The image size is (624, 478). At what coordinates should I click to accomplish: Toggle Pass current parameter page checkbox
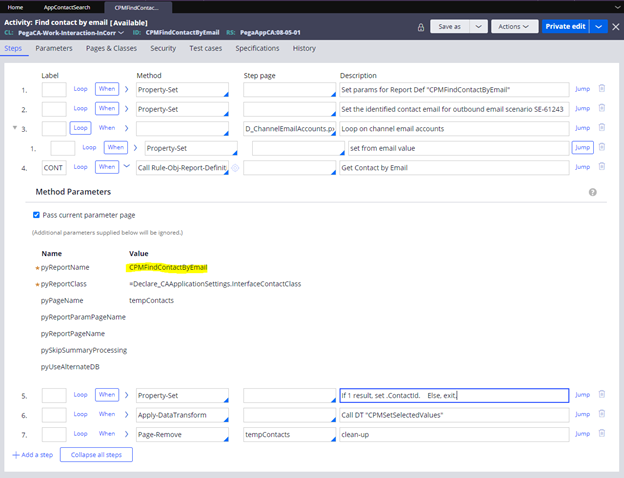(x=37, y=214)
